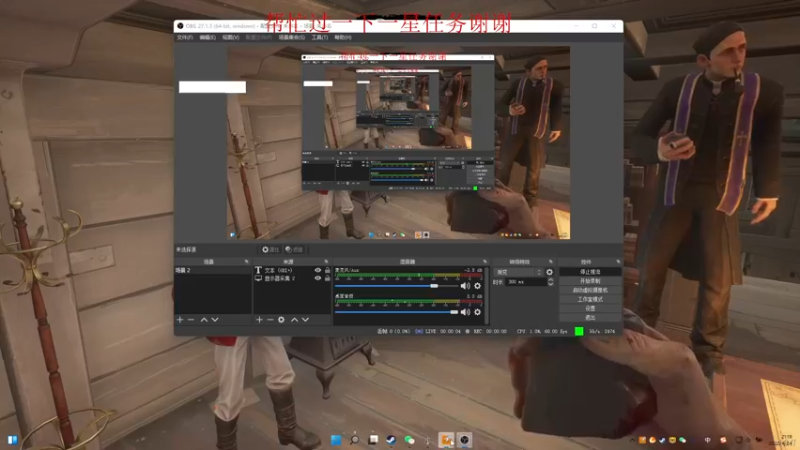The height and width of the screenshot is (450, 800).
Task: Open the Edit menu in OBS
Action: (208, 38)
